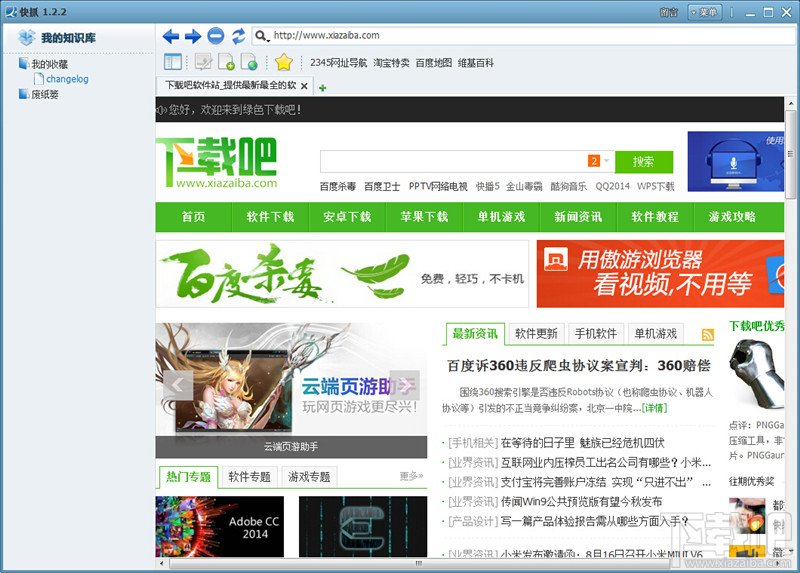Open 安卓下载 in the green nav bar
Viewport: 800px width, 573px height.
click(x=347, y=217)
